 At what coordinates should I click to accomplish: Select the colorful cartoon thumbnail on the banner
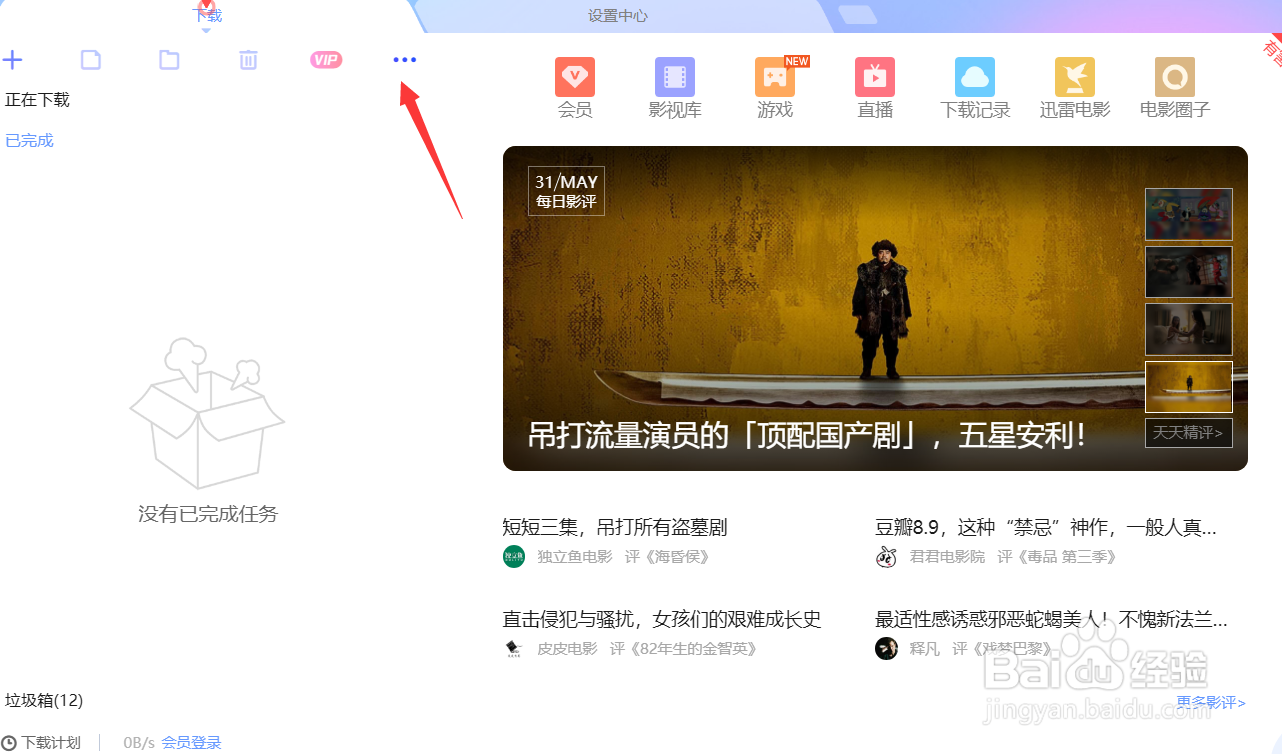pyautogui.click(x=1189, y=214)
